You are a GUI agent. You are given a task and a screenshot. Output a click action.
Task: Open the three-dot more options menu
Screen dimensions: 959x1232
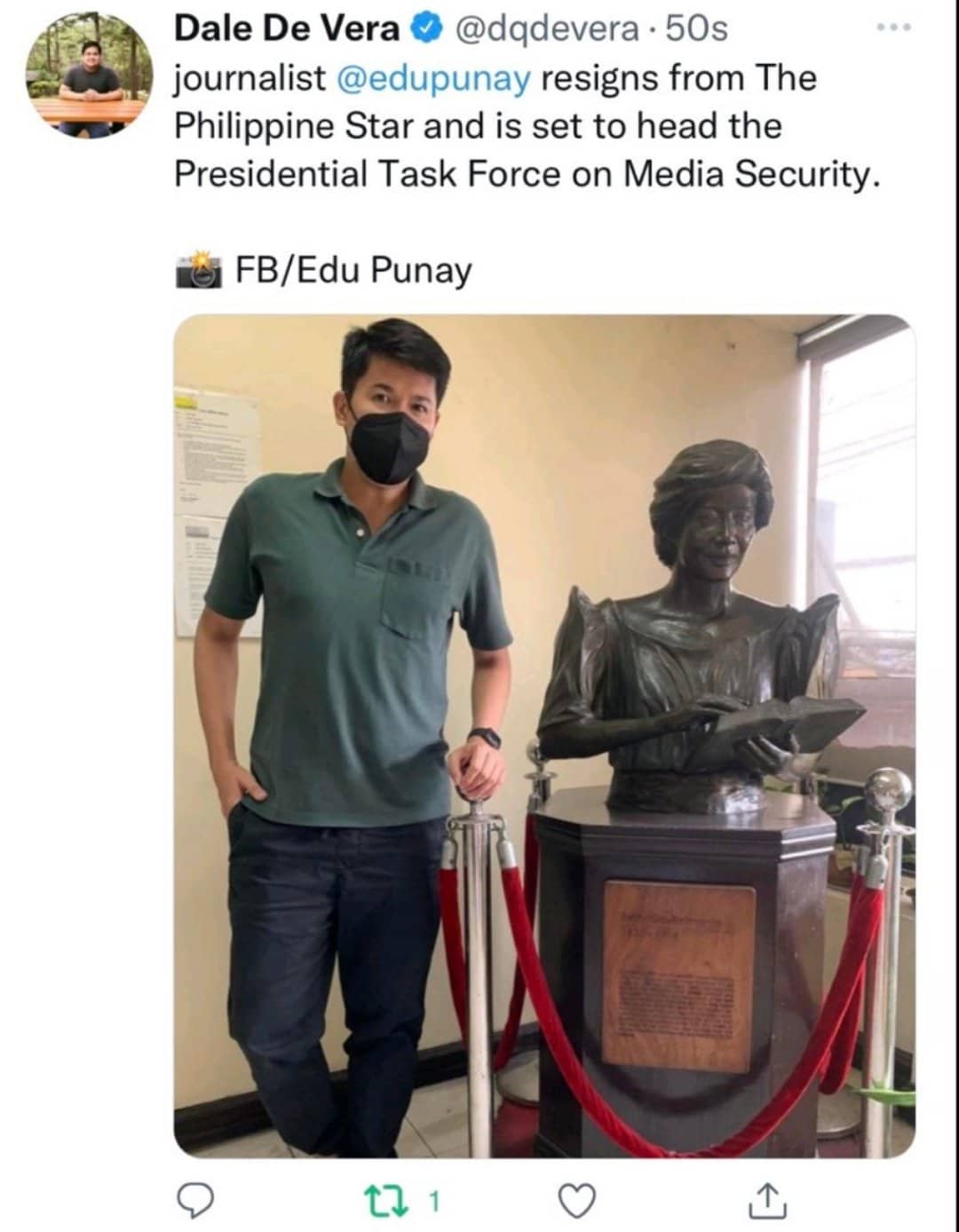[893, 28]
